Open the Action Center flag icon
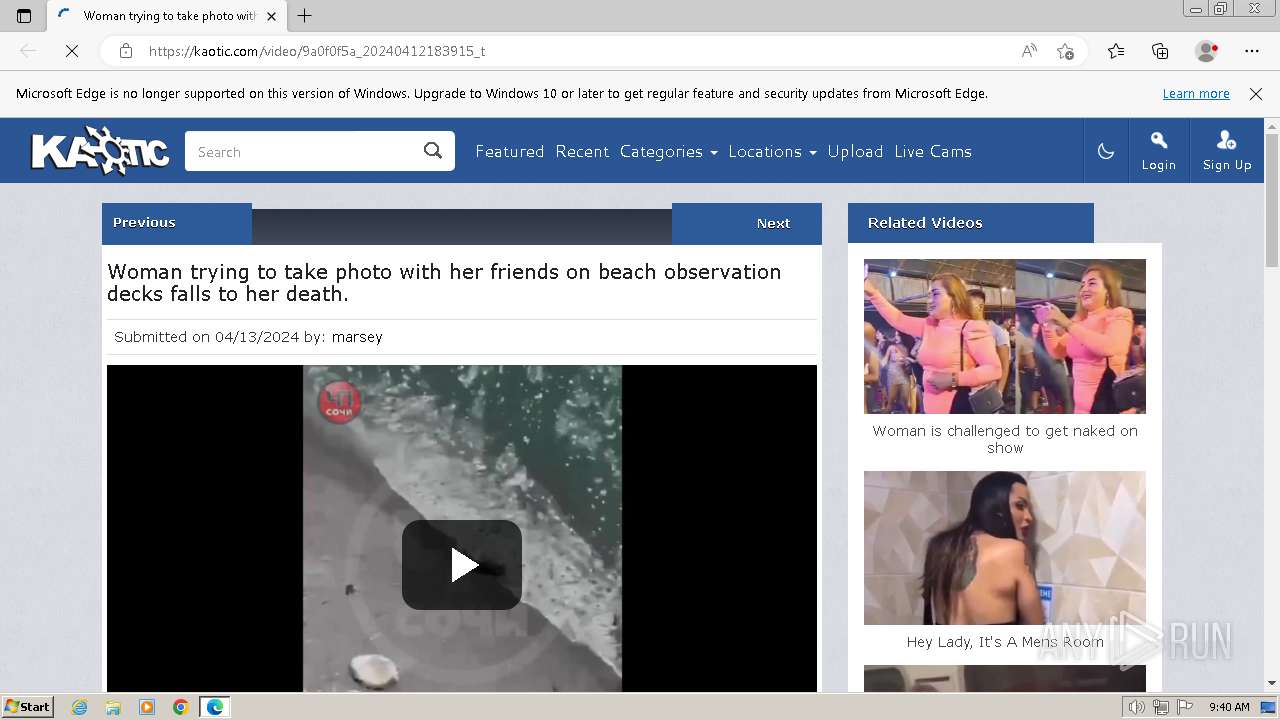This screenshot has width=1280, height=720. click(1185, 707)
